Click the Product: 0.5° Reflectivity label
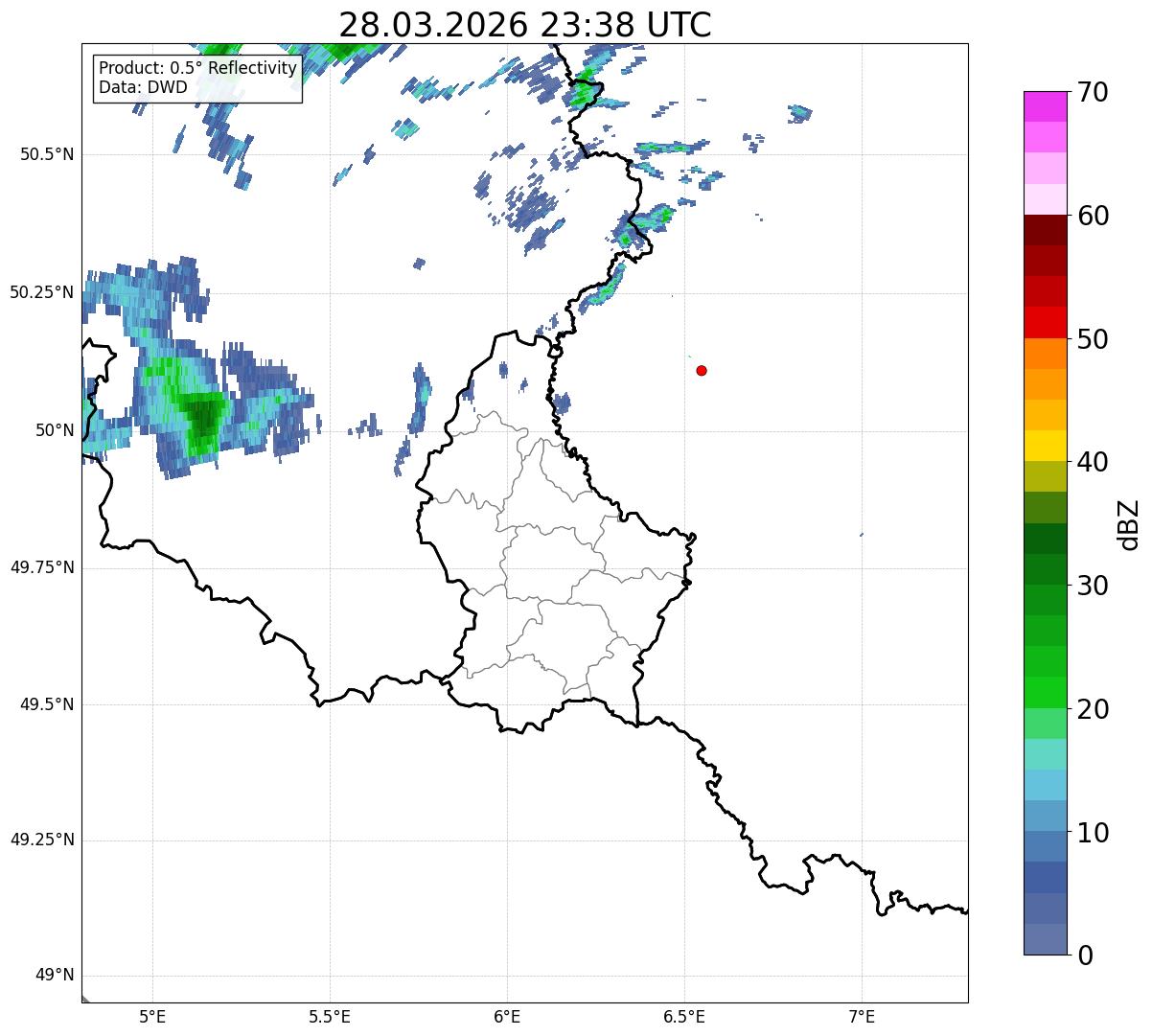 pyautogui.click(x=198, y=69)
